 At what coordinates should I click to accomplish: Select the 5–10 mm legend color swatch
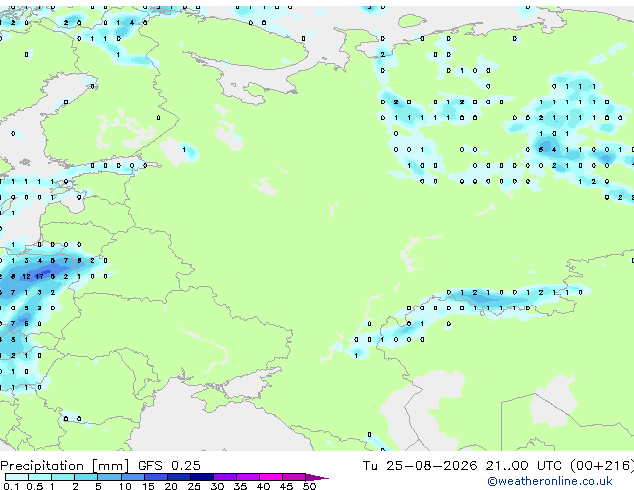click(x=109, y=477)
